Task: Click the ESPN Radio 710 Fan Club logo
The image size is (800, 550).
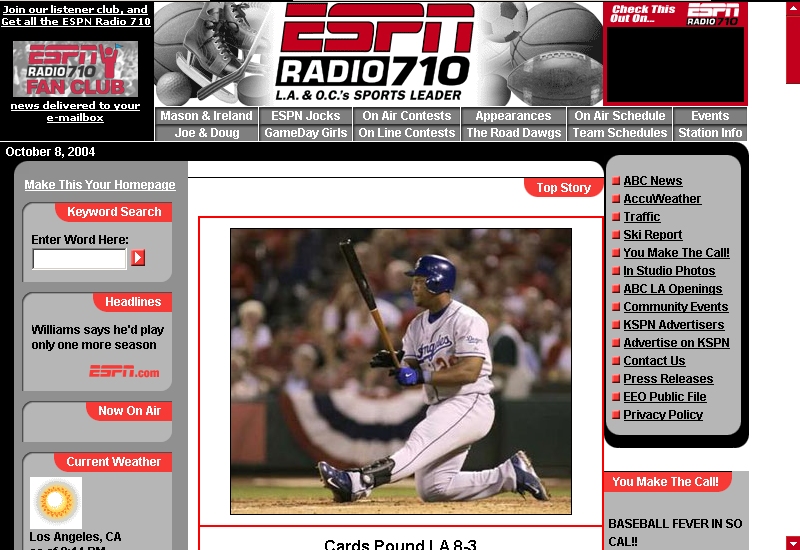Action: (76, 68)
